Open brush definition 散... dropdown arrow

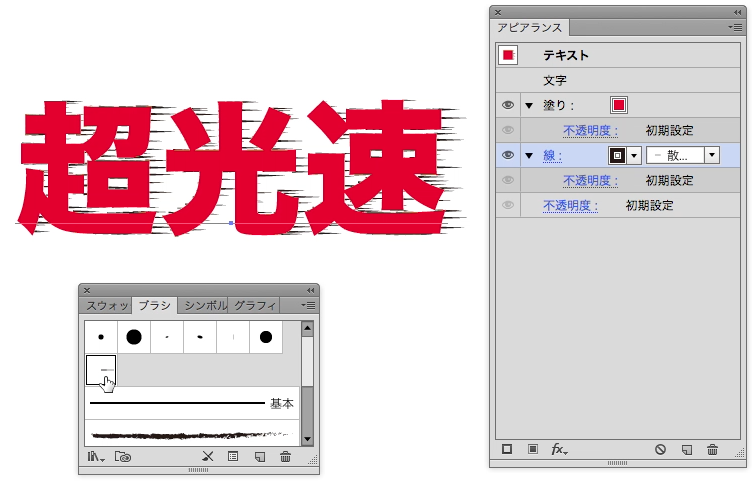(x=712, y=155)
